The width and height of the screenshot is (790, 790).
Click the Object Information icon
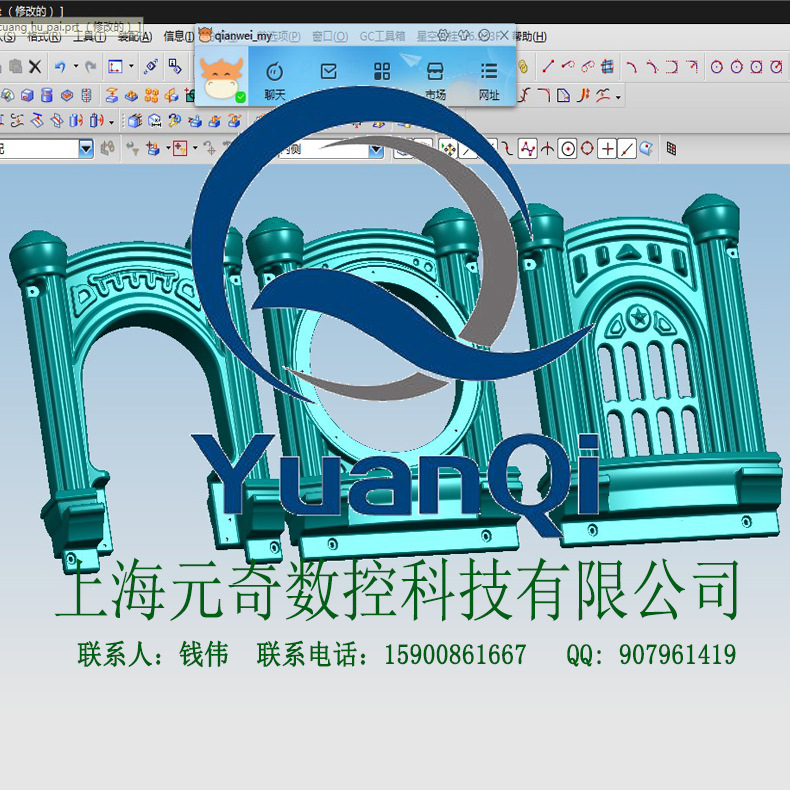175,67
